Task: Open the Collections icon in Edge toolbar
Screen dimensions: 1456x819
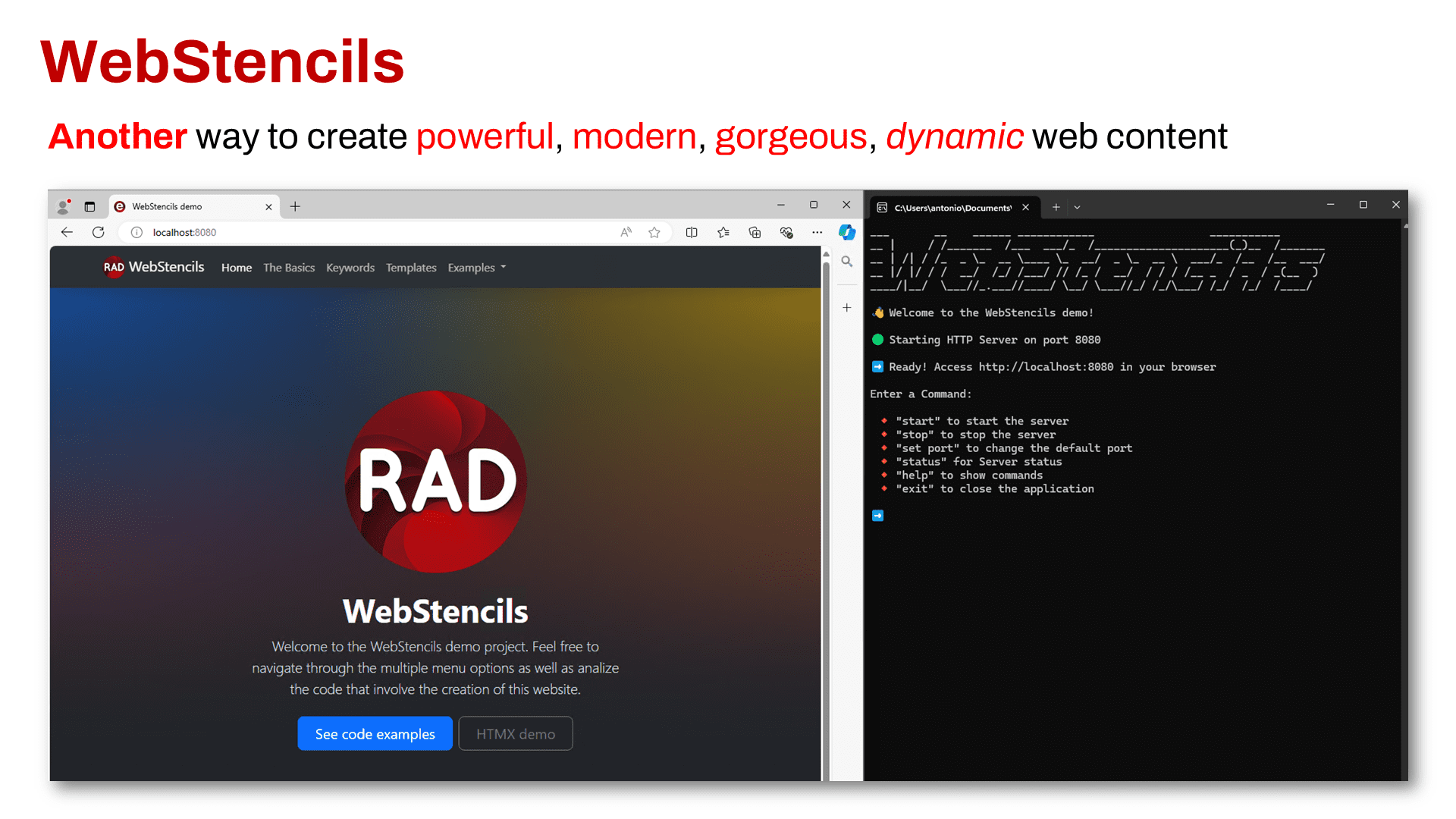Action: pos(755,232)
